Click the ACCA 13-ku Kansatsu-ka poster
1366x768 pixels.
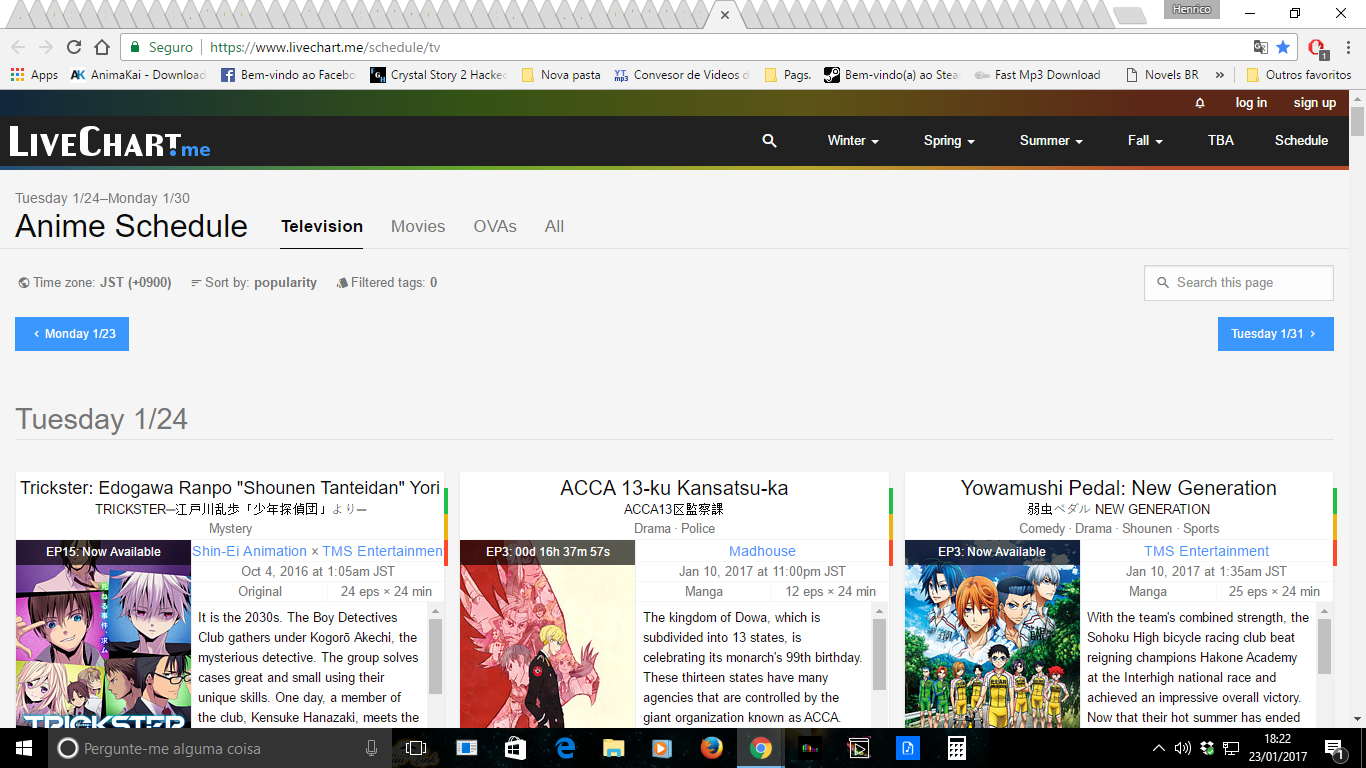click(547, 650)
